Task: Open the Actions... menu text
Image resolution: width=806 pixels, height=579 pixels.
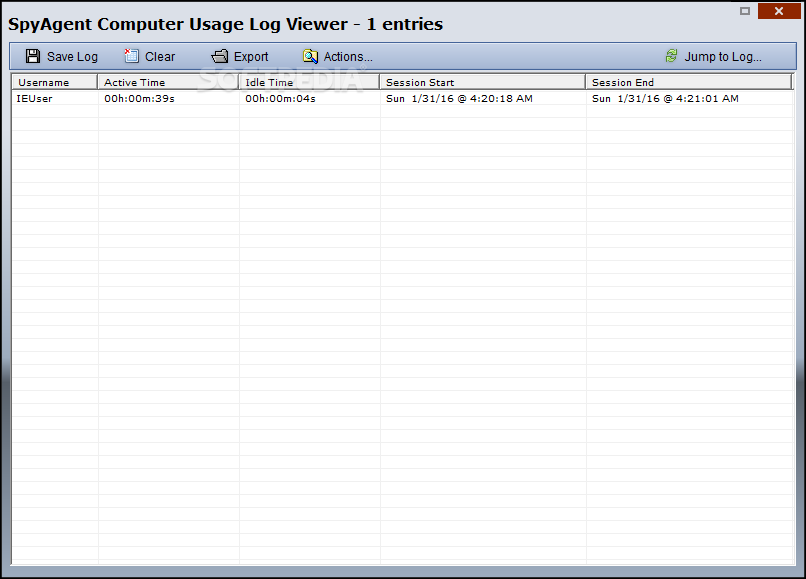Action: coord(348,57)
